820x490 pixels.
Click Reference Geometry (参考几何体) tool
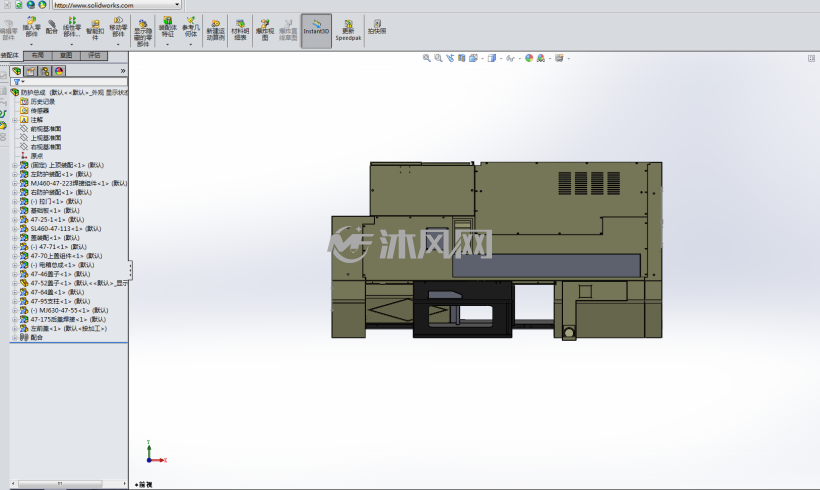[191, 28]
